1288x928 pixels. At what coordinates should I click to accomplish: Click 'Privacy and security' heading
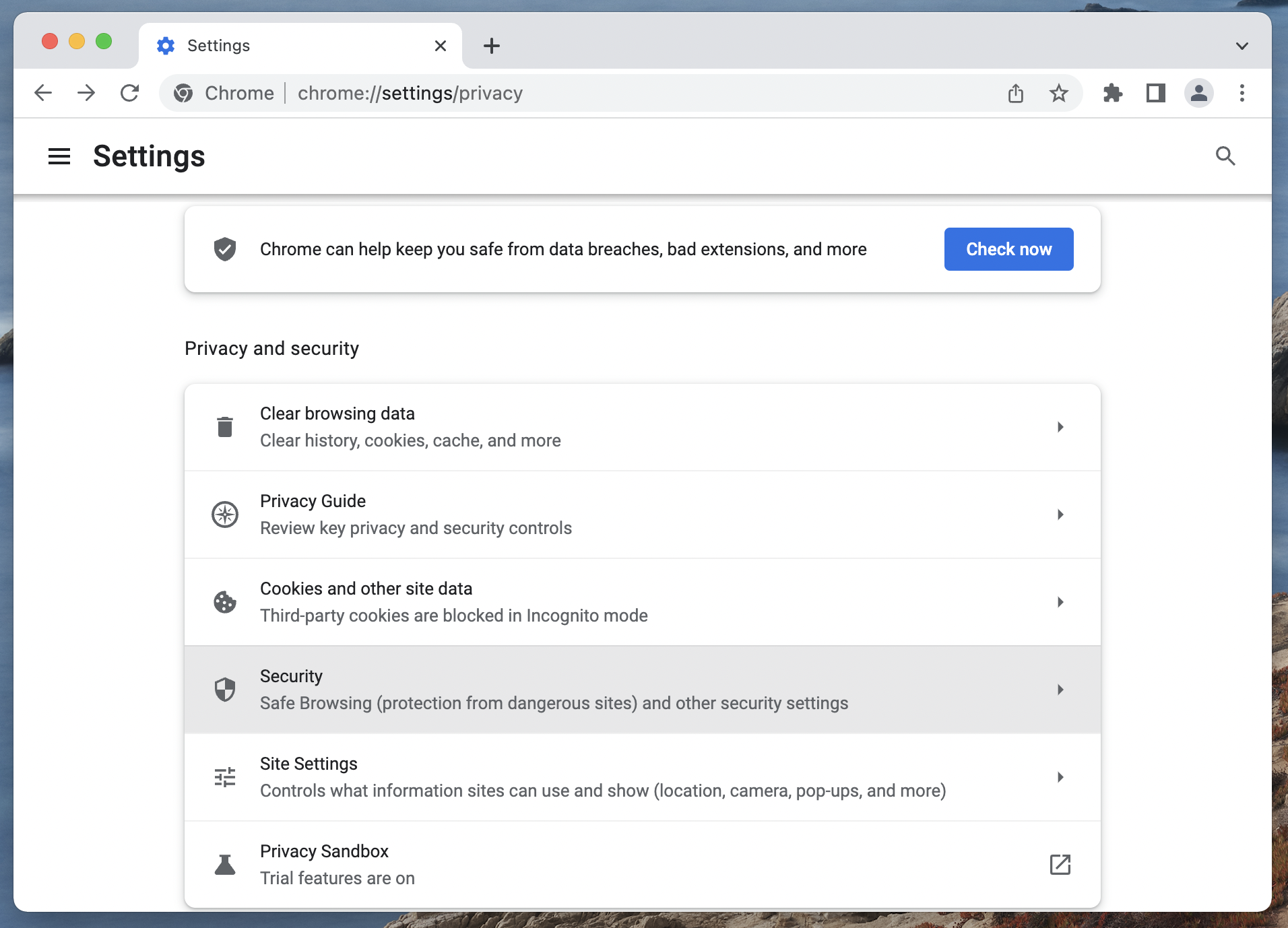pyautogui.click(x=271, y=348)
